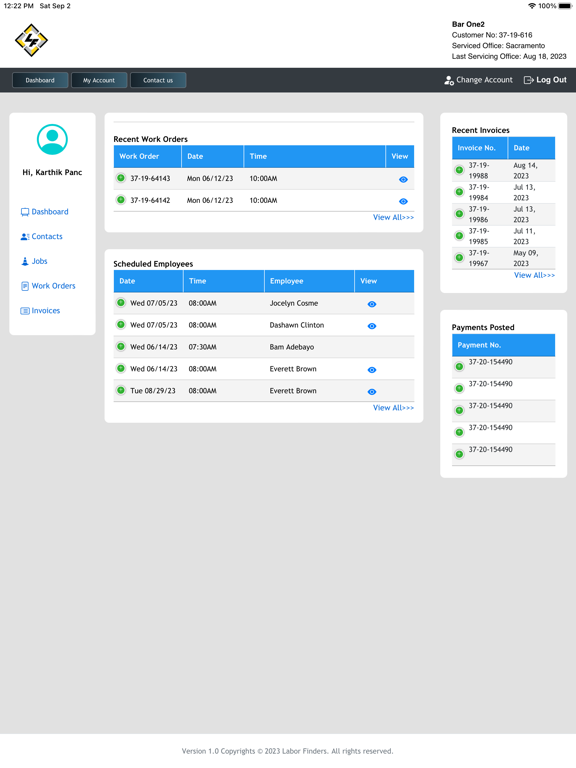
Task: Click invoice date May 09, 2023
Action: (x=526, y=258)
